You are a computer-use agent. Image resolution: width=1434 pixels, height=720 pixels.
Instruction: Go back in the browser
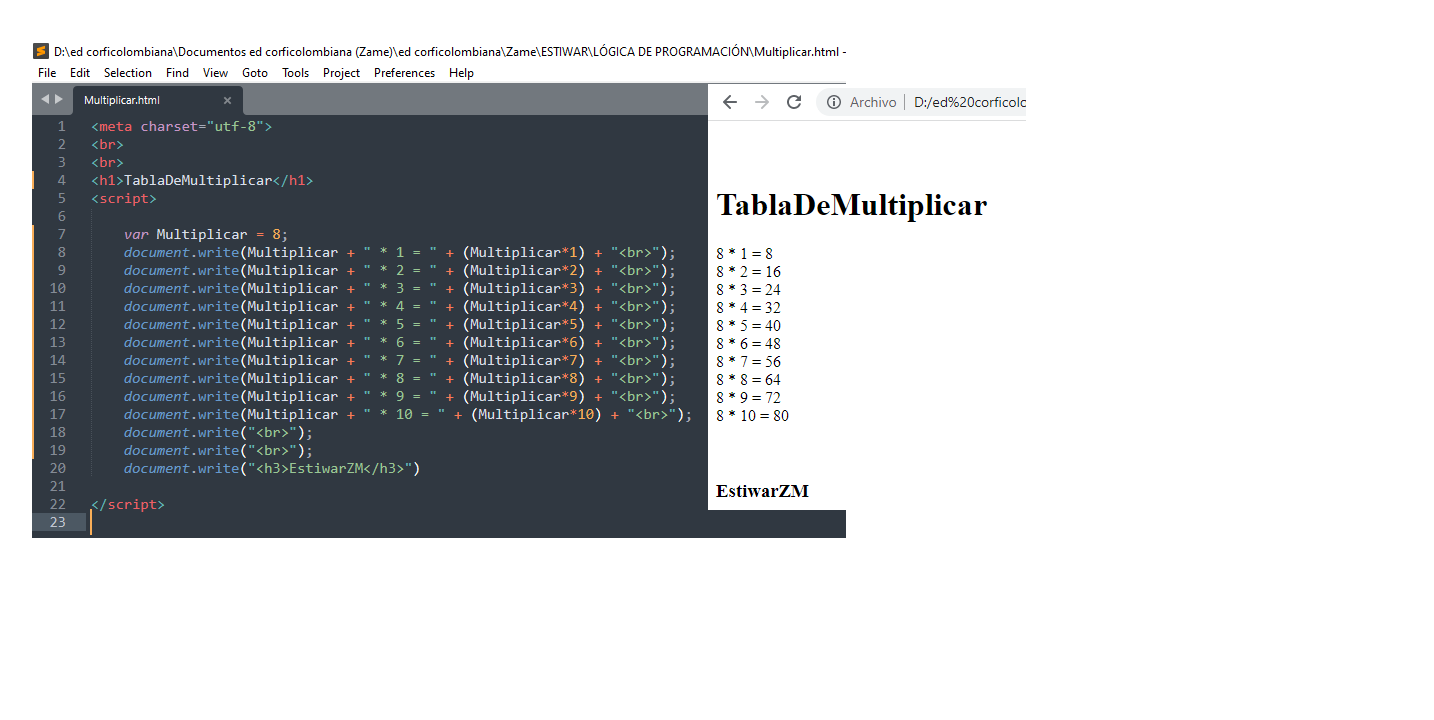[730, 102]
